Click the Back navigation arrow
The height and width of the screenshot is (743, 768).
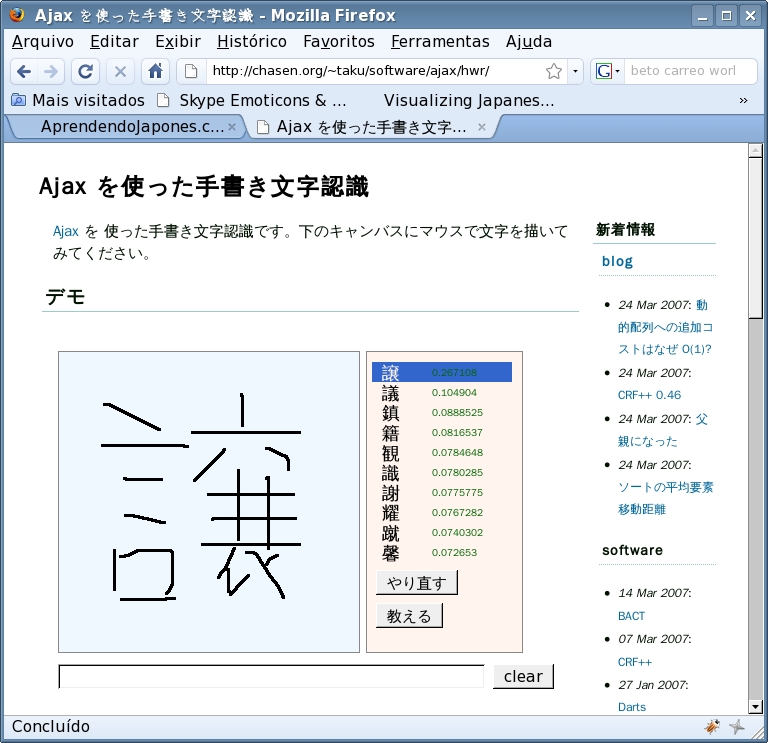pyautogui.click(x=24, y=71)
